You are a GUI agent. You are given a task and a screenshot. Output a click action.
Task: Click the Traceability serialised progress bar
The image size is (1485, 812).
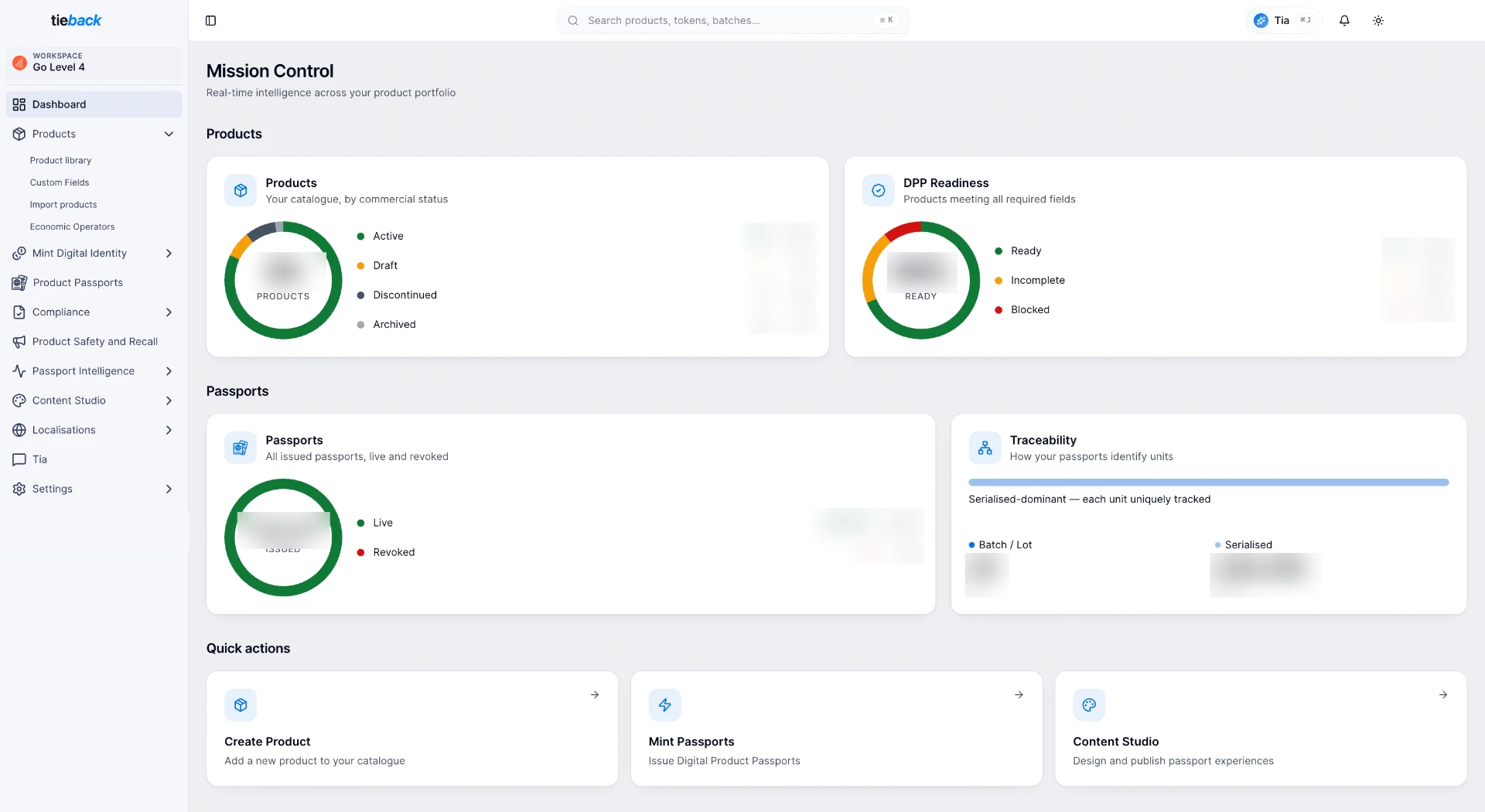[1208, 483]
